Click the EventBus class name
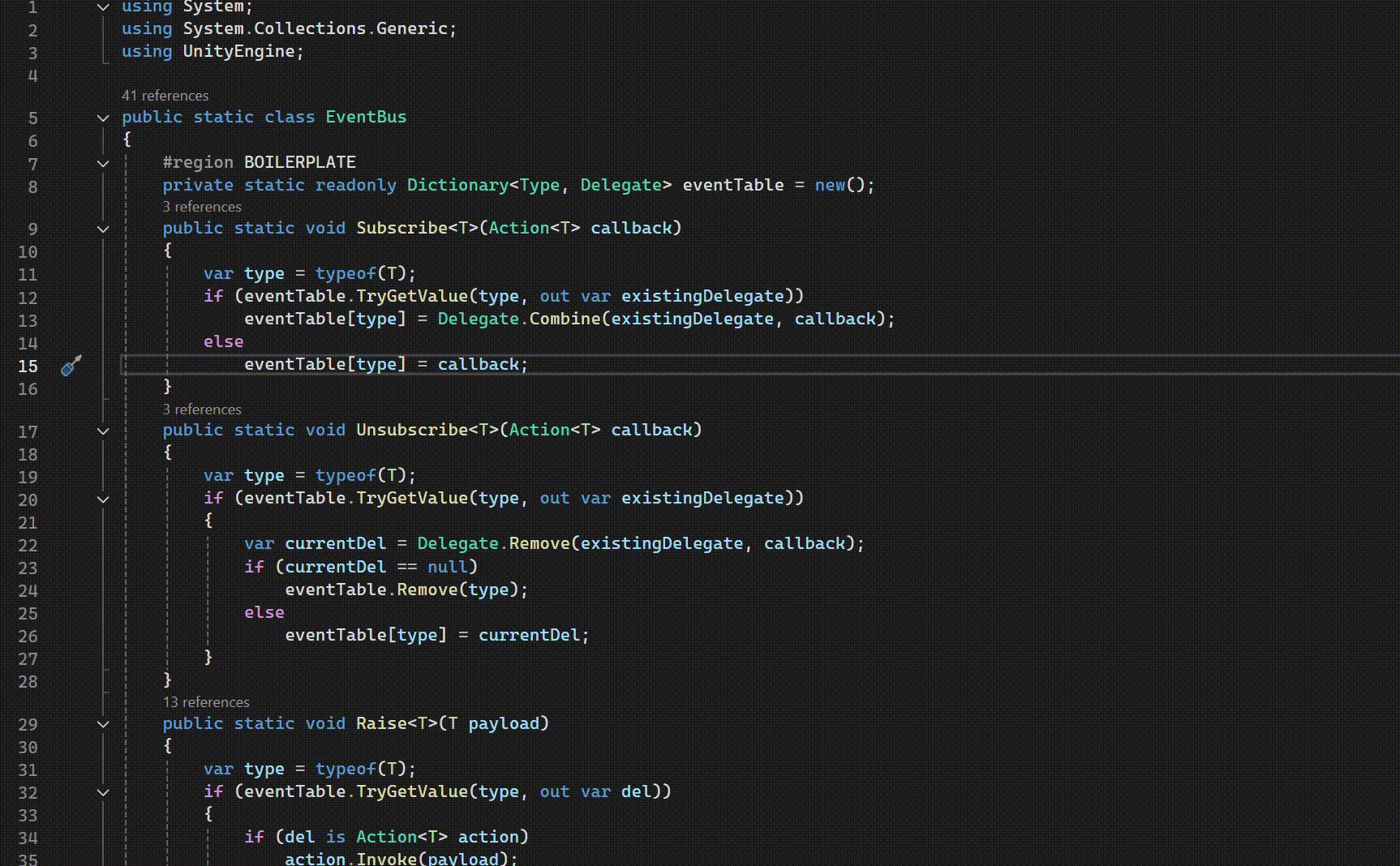Viewport: 1400px width, 866px height. coord(366,117)
